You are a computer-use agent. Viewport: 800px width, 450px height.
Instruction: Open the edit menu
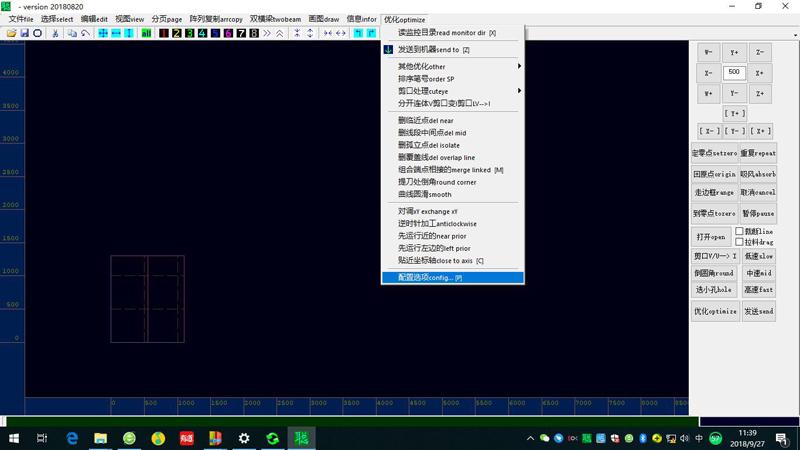point(94,19)
